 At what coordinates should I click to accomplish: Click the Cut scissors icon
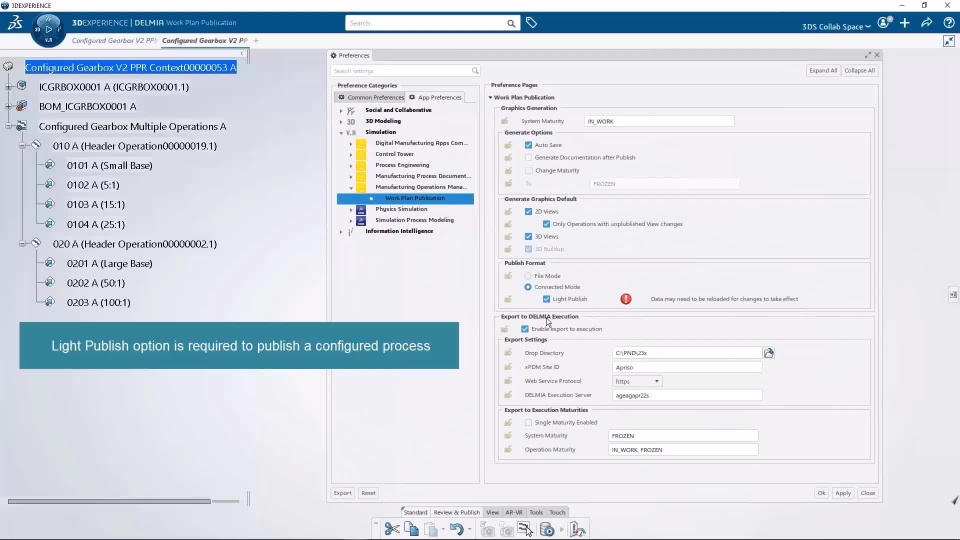(392, 529)
